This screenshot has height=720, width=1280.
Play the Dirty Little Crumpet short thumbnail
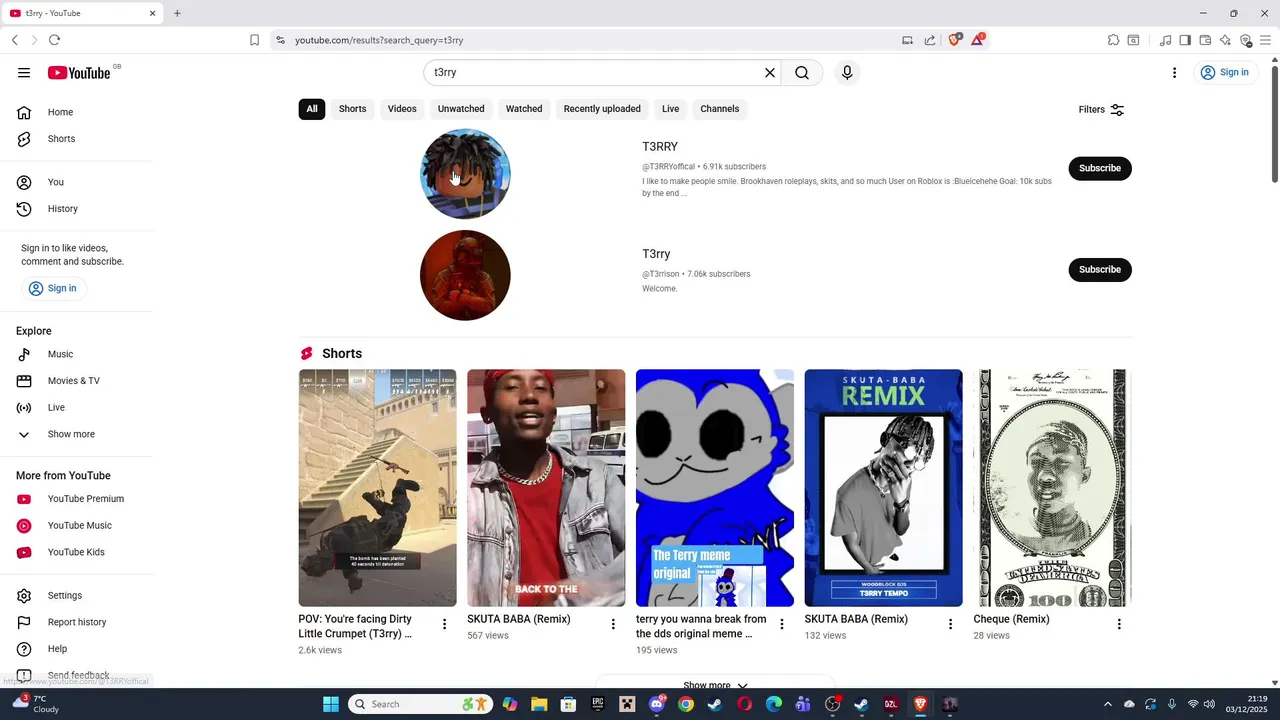point(377,488)
